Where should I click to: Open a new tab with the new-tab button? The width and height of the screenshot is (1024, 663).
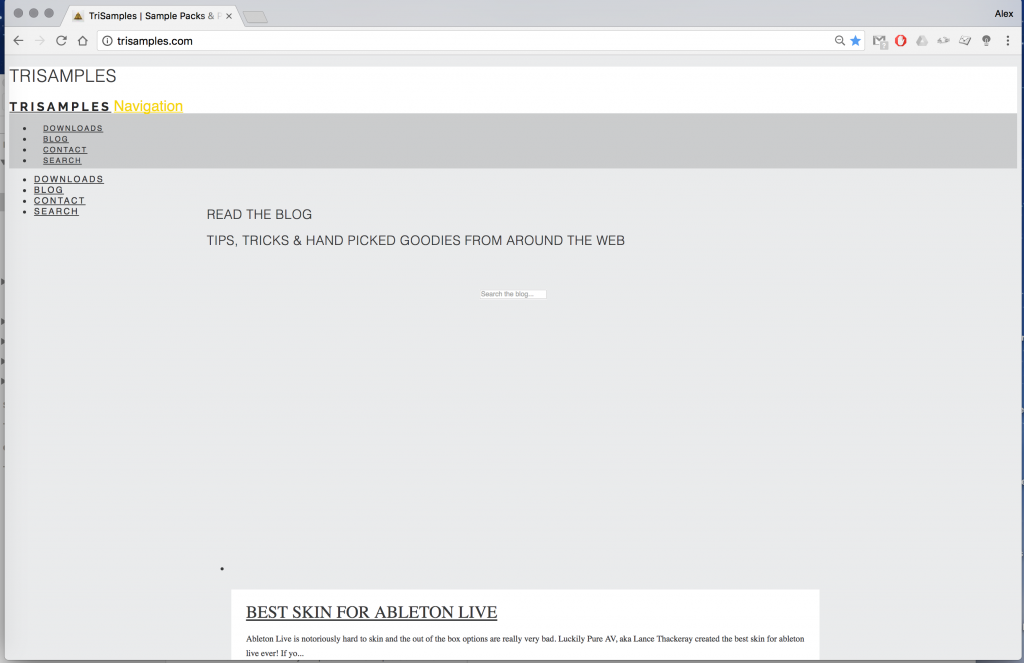coord(255,17)
